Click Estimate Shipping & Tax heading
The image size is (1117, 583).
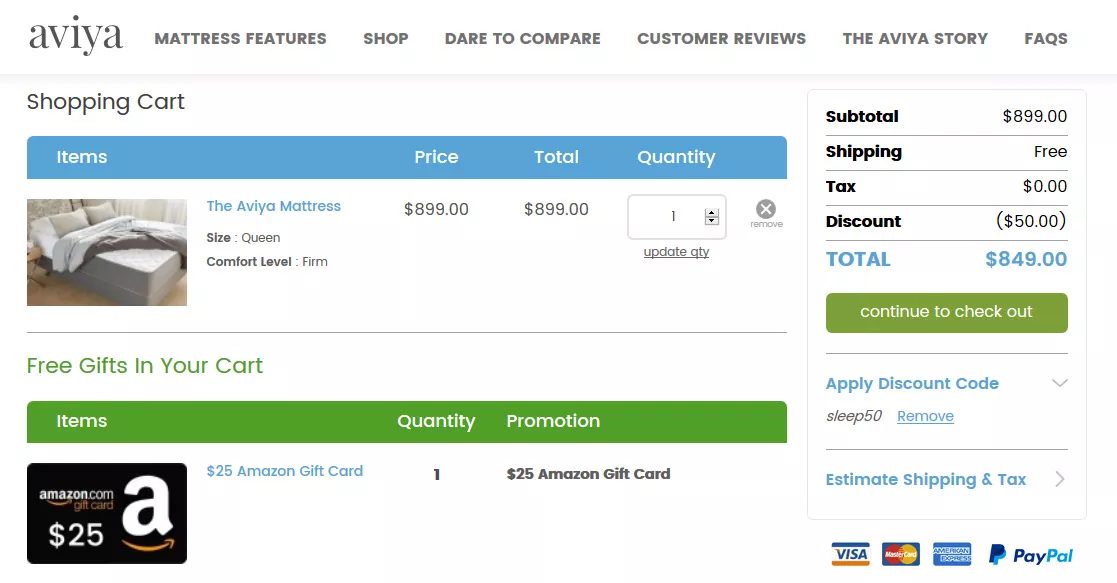(925, 480)
